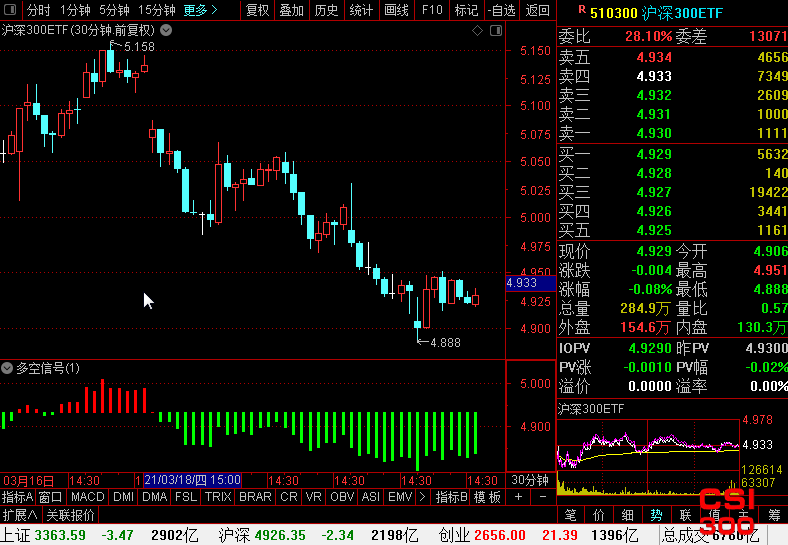The width and height of the screenshot is (788, 545).
Task: Expand the 扩展 panel
Action: point(20,515)
